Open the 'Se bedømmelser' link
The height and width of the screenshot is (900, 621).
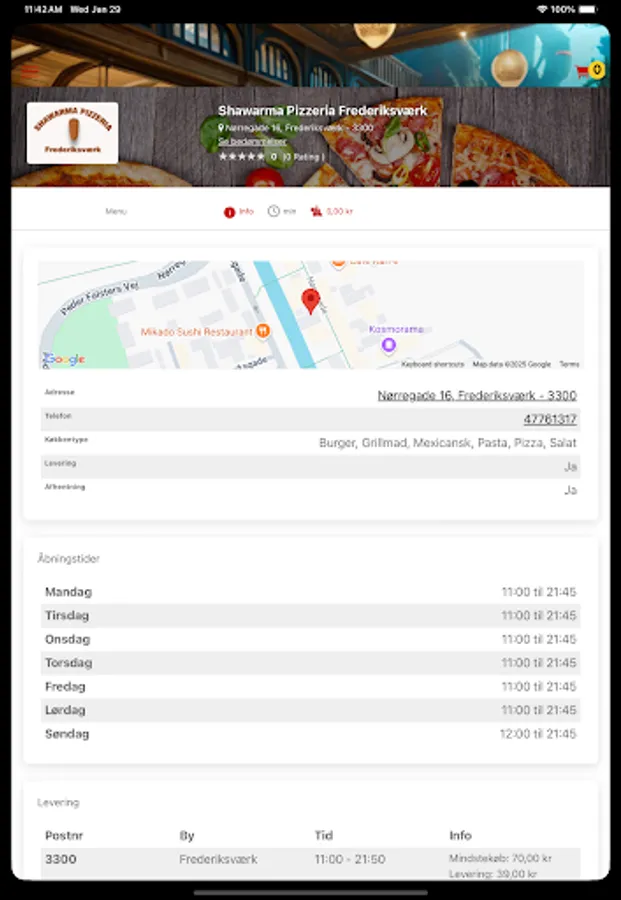coord(252,141)
